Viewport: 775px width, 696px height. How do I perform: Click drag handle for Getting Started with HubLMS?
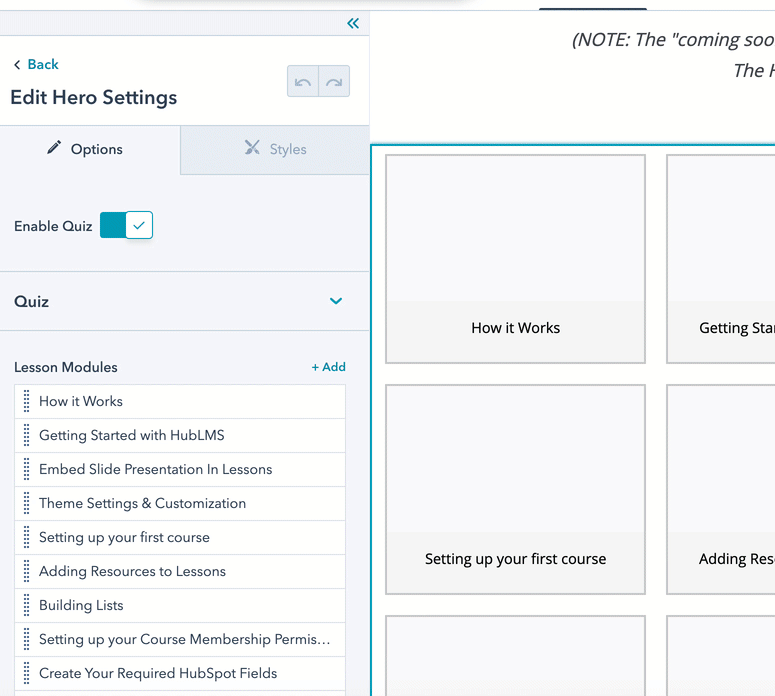[x=27, y=435]
